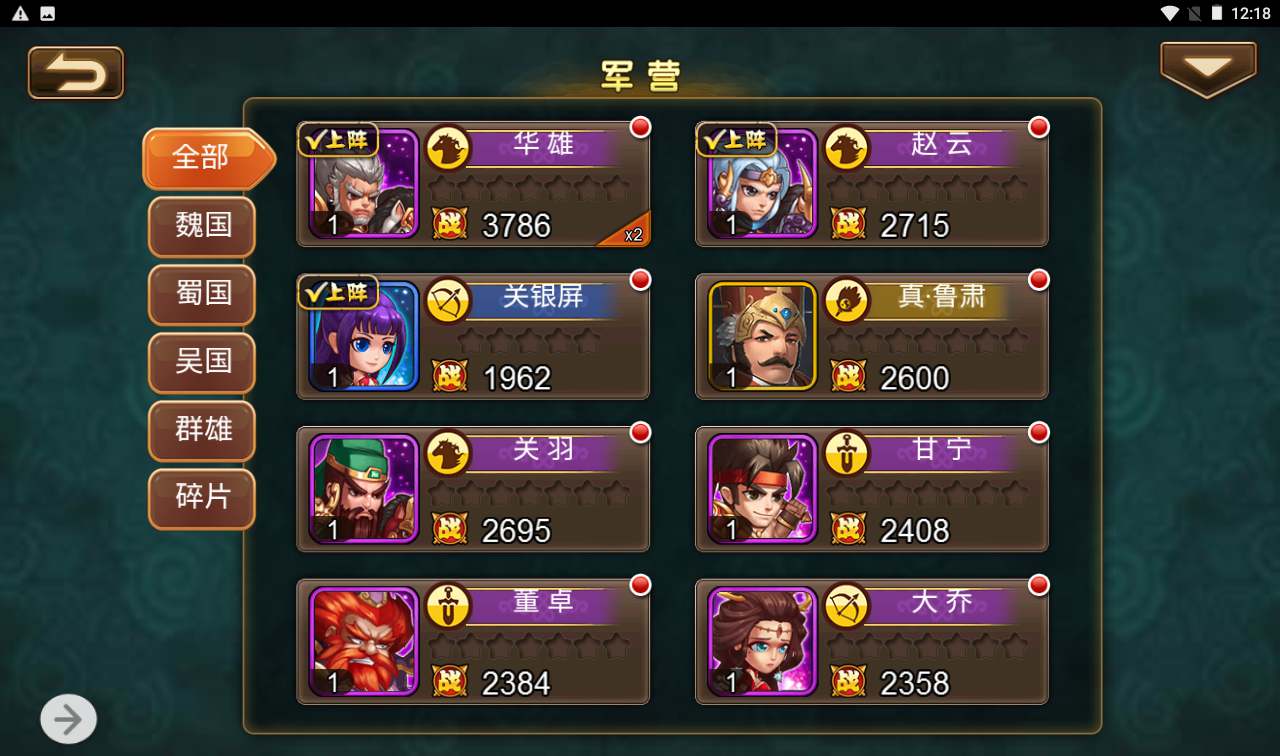Click 董卓 sword class icon

tap(448, 606)
